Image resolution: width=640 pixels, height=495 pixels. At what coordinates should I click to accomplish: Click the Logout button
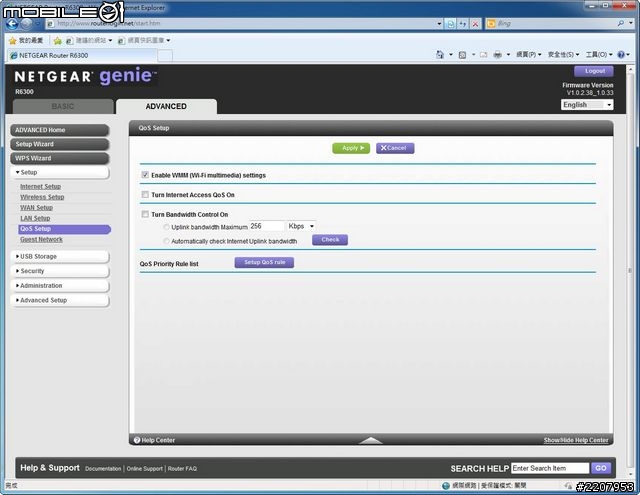pyautogui.click(x=594, y=71)
